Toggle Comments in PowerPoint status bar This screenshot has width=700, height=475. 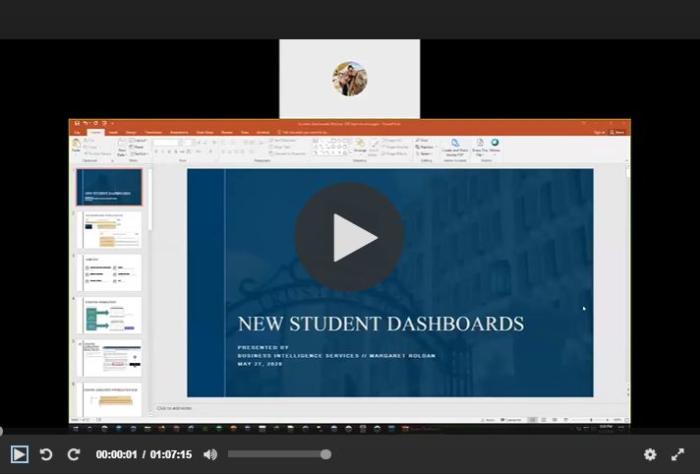tap(512, 420)
